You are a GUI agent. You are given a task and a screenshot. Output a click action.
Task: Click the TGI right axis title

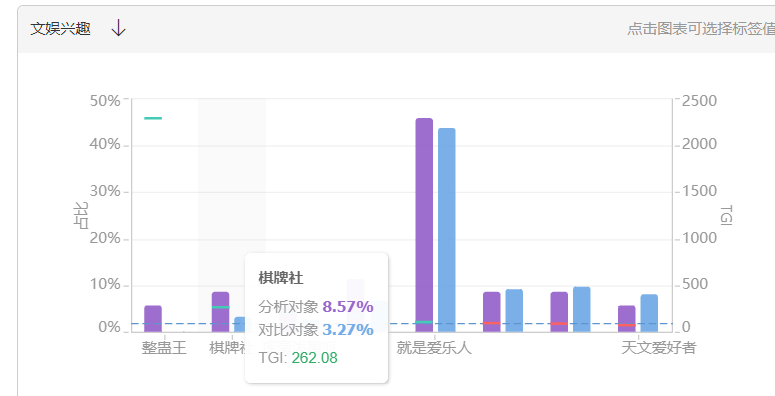click(726, 216)
